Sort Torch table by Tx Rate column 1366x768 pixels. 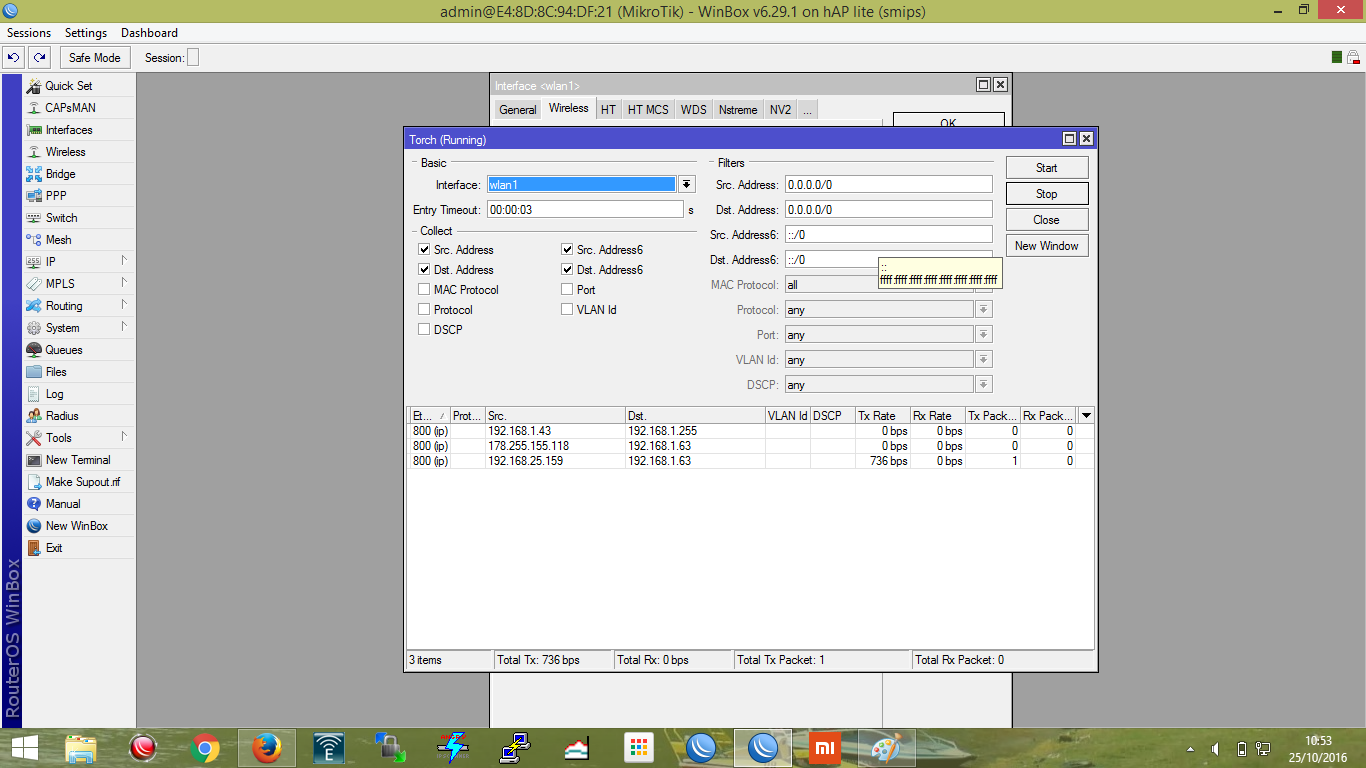coord(882,415)
